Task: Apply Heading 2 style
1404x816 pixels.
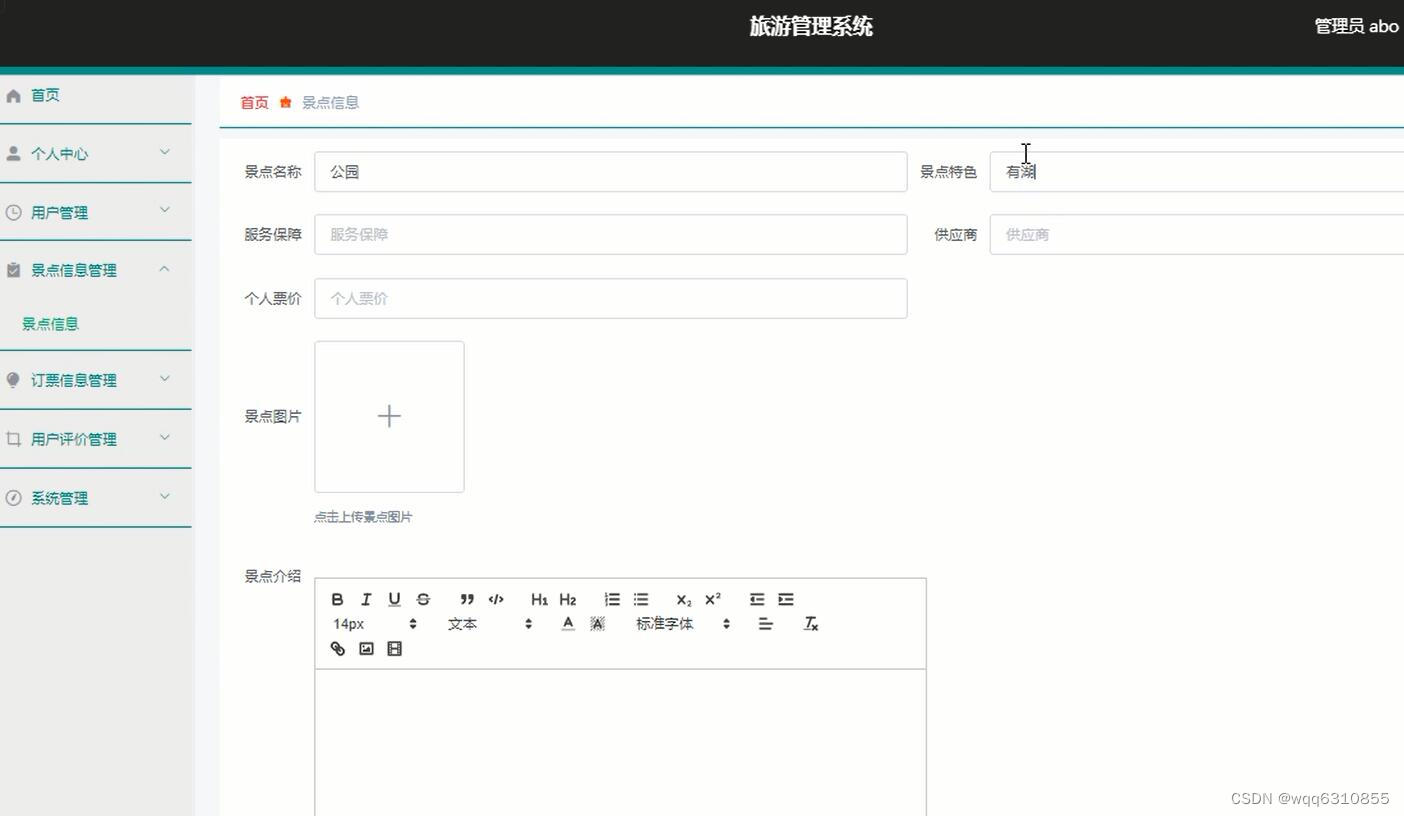Action: coord(568,599)
